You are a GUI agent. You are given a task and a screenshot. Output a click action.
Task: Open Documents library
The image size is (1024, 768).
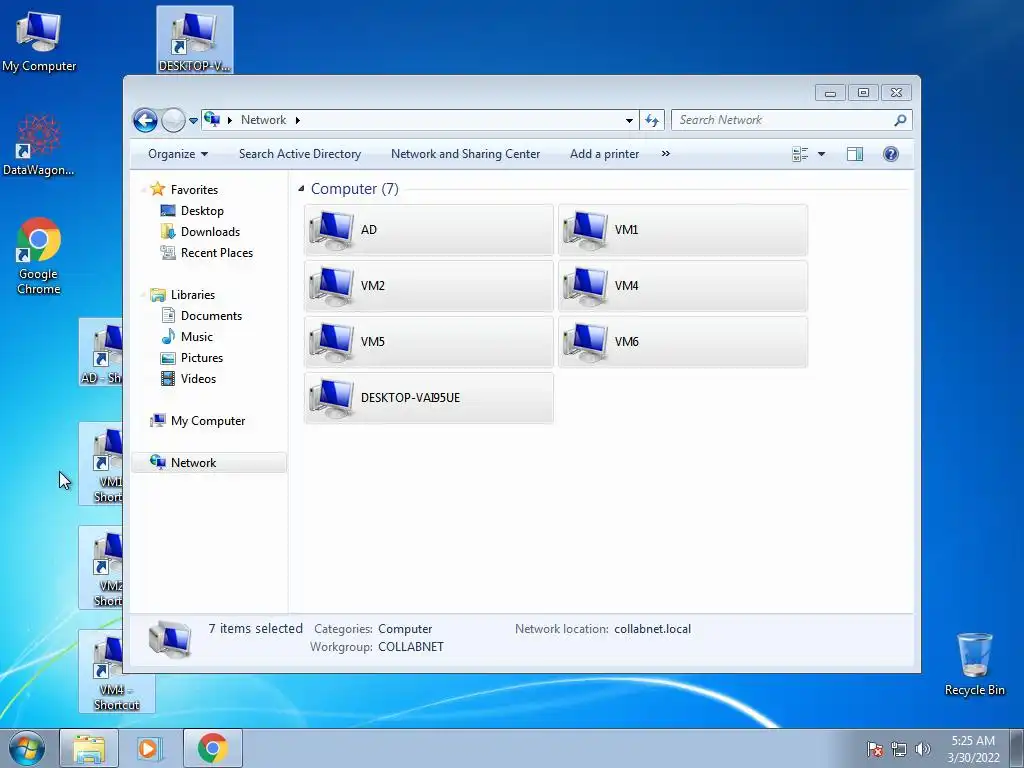pyautogui.click(x=211, y=316)
